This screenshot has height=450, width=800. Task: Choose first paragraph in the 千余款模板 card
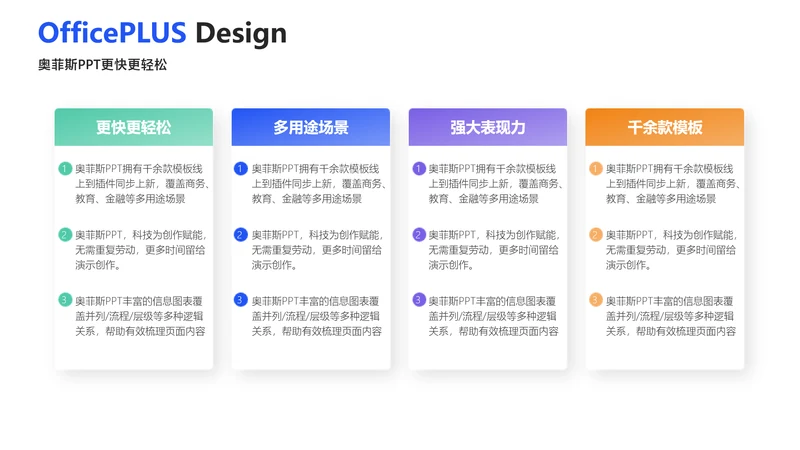pos(673,184)
